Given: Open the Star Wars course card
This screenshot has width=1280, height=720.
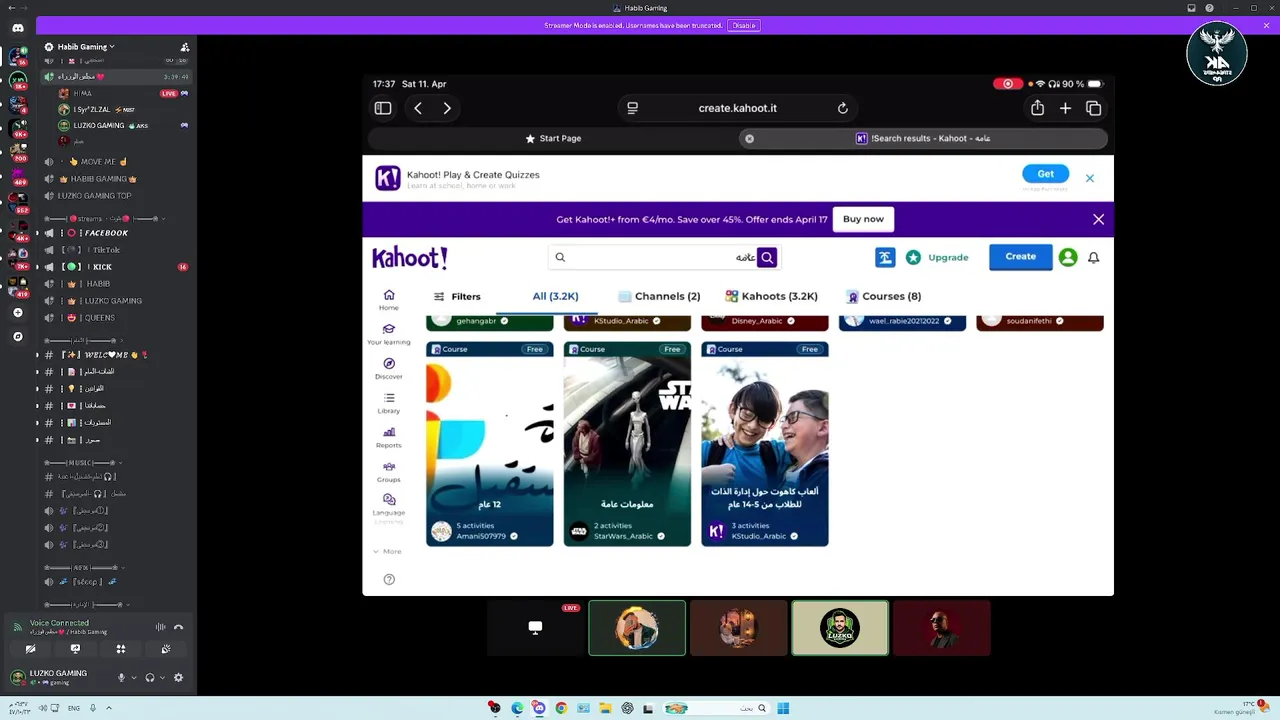Looking at the screenshot, I should click(627, 444).
